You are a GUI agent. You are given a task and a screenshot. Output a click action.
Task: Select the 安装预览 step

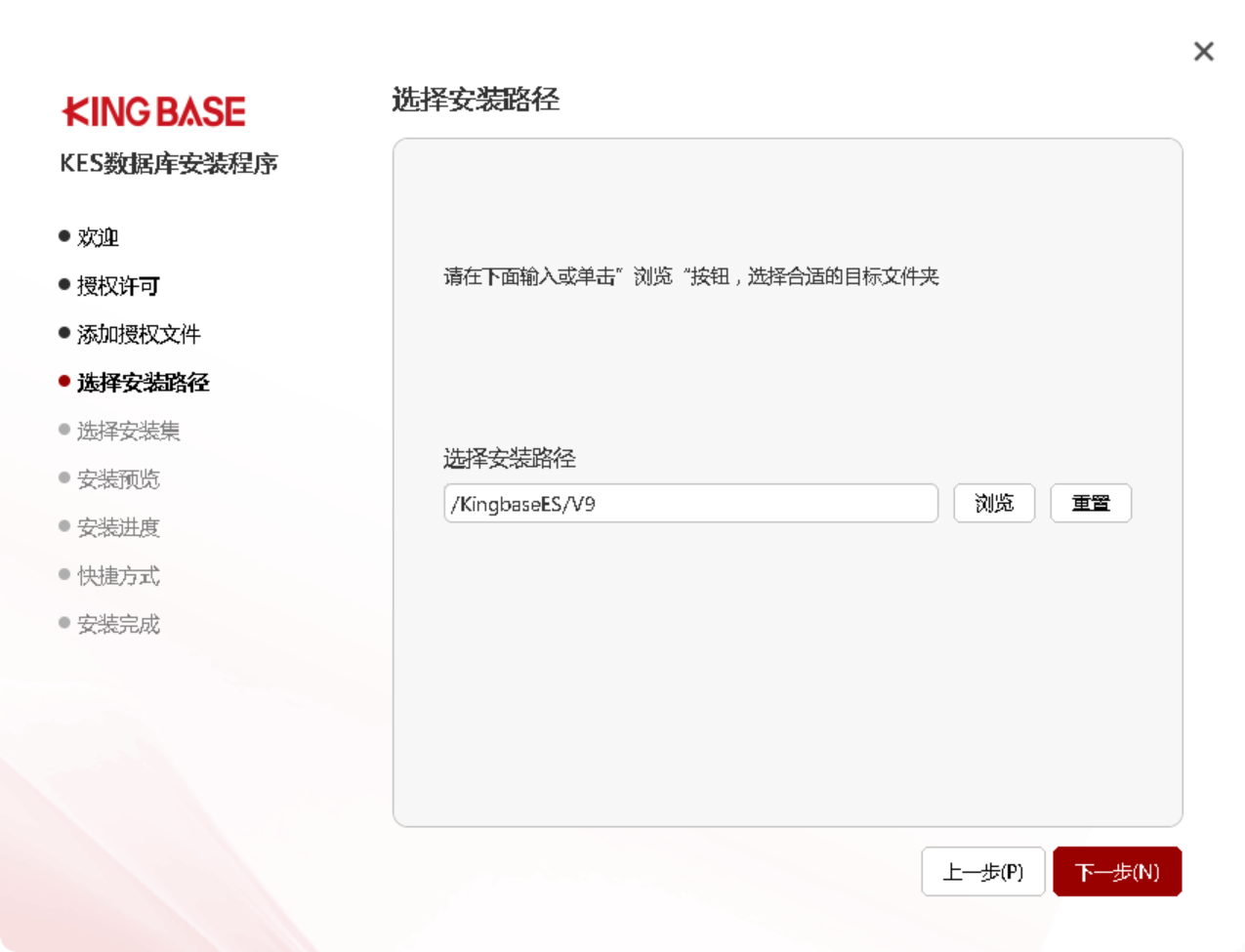click(x=118, y=479)
